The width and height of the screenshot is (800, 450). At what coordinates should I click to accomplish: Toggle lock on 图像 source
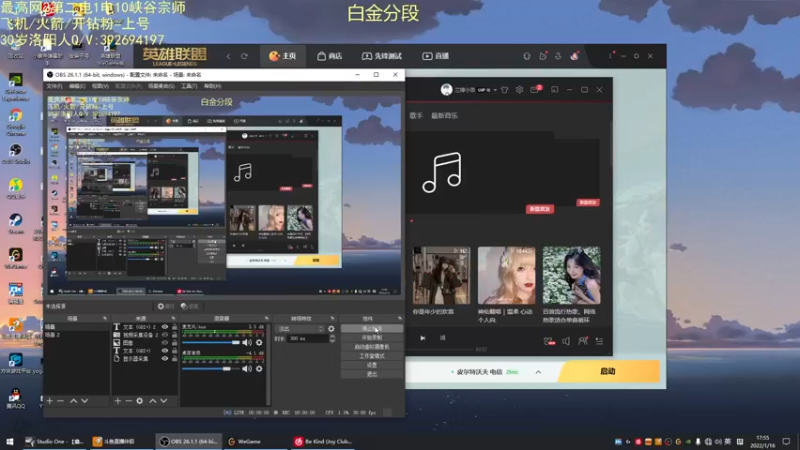[174, 343]
